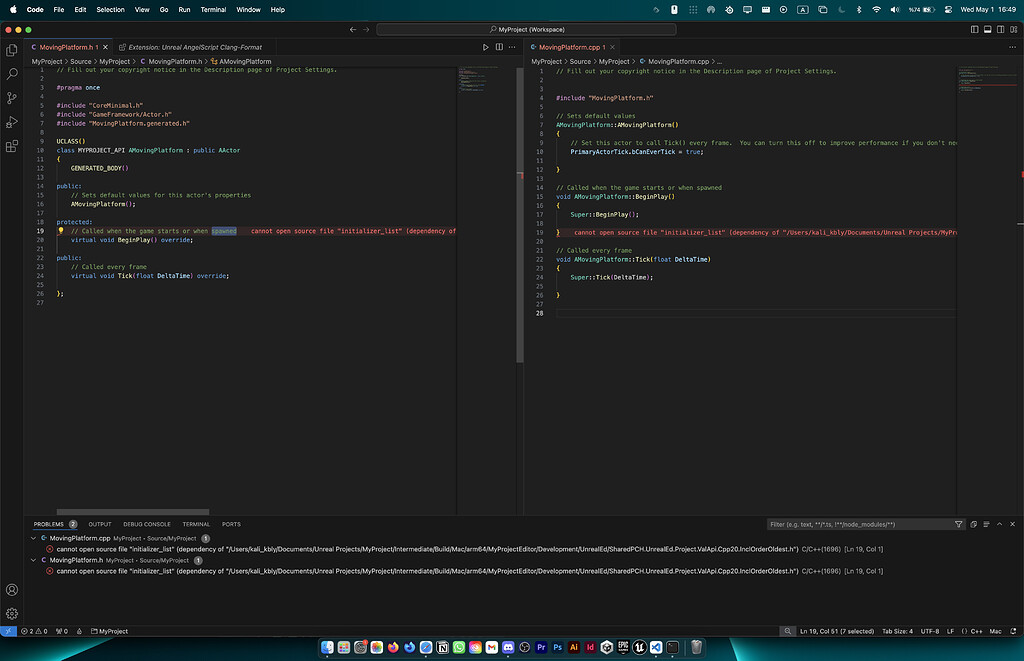Open the Manage gear icon
Viewport: 1024px width, 661px height.
[x=12, y=613]
